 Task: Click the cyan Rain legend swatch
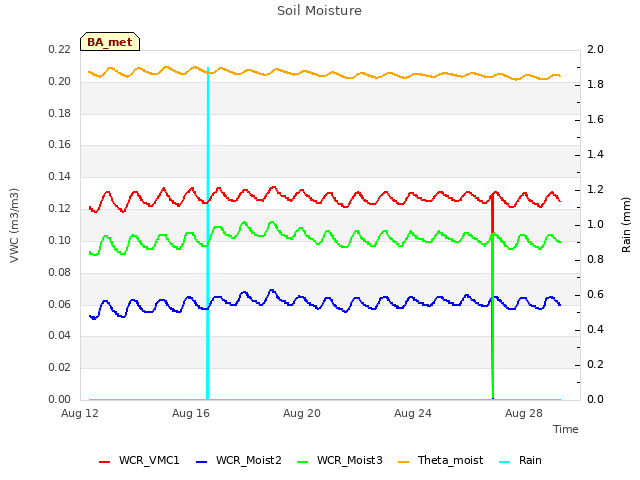[504, 462]
